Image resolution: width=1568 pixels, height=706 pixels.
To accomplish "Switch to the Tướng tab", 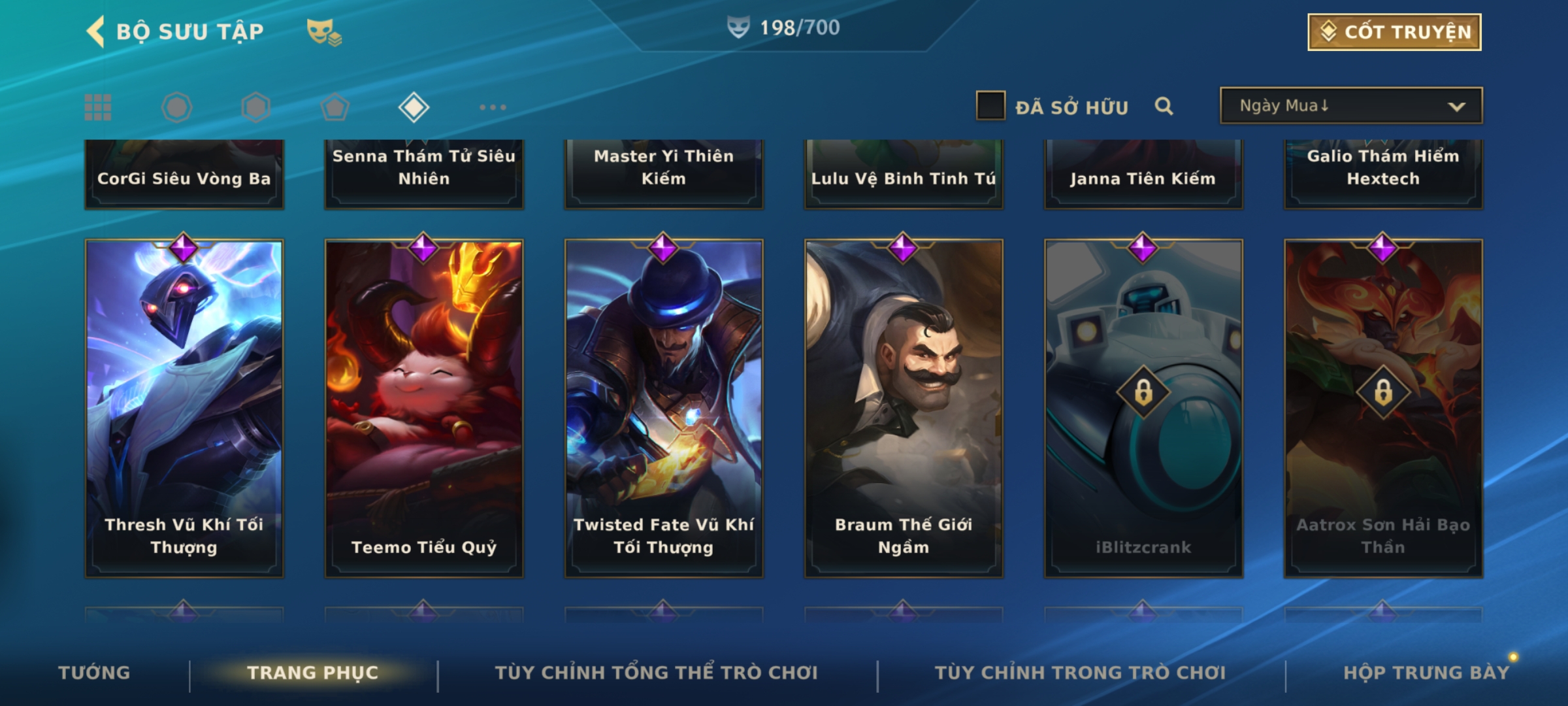I will (x=95, y=673).
